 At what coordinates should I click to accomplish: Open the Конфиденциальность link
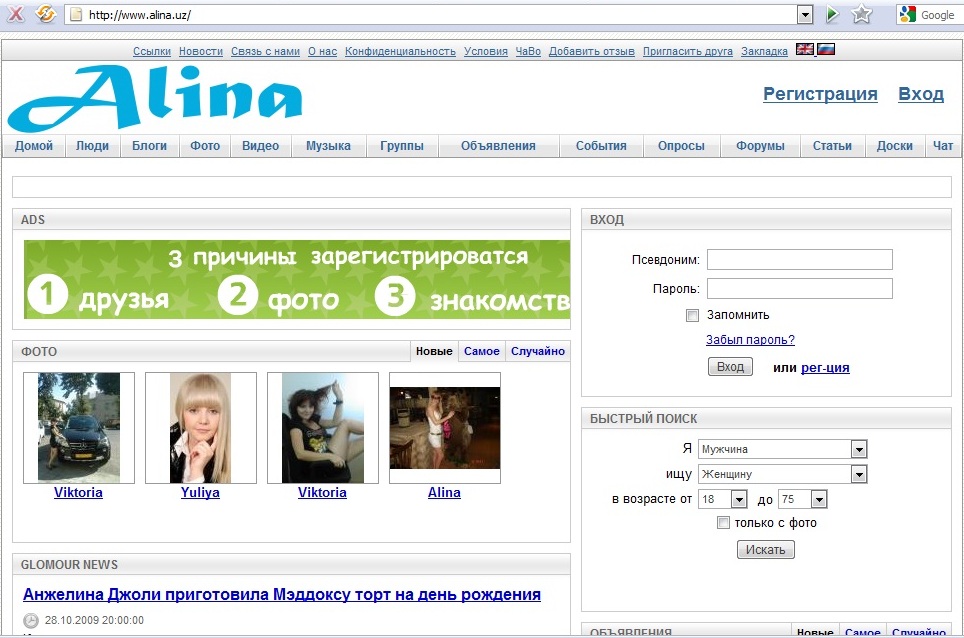400,52
